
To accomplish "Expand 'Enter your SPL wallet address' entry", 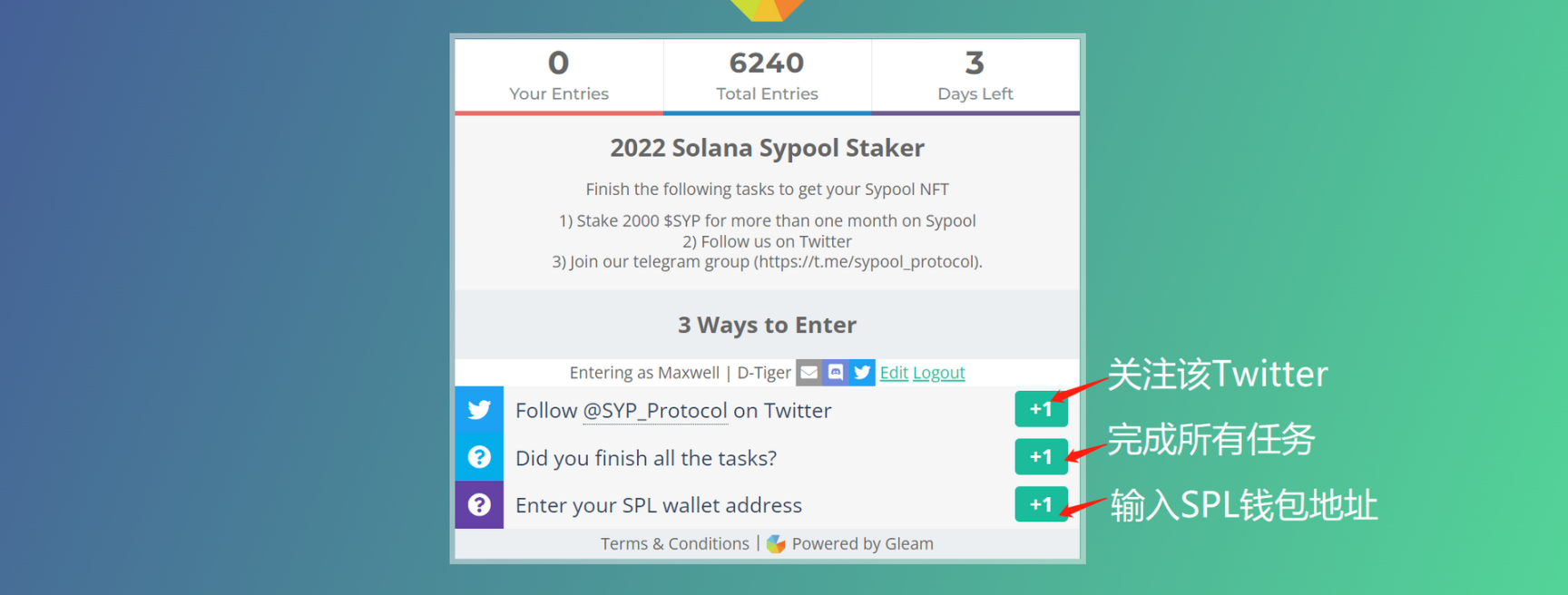I will click(658, 505).
